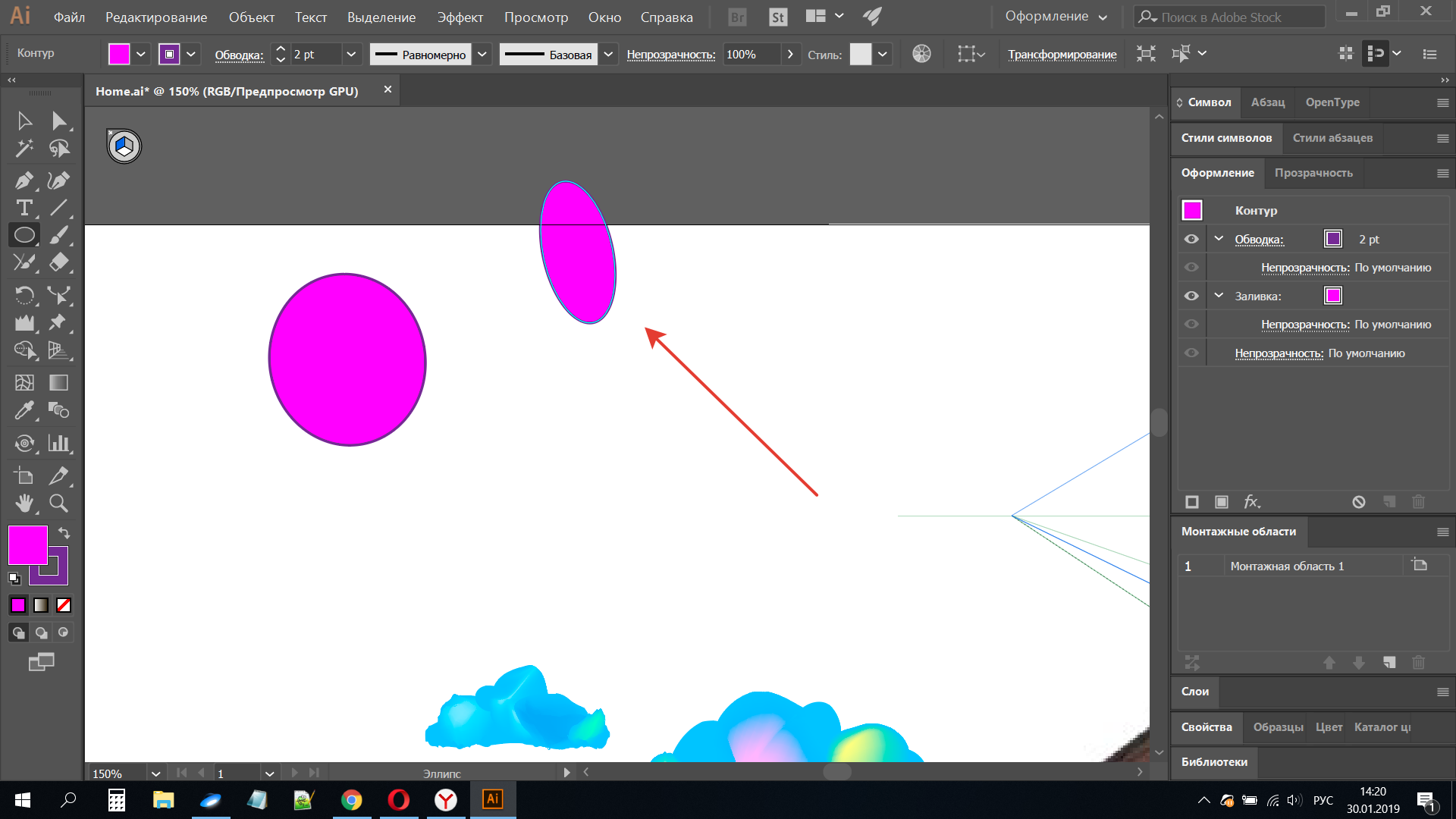Select the Curvature tool

(x=59, y=180)
